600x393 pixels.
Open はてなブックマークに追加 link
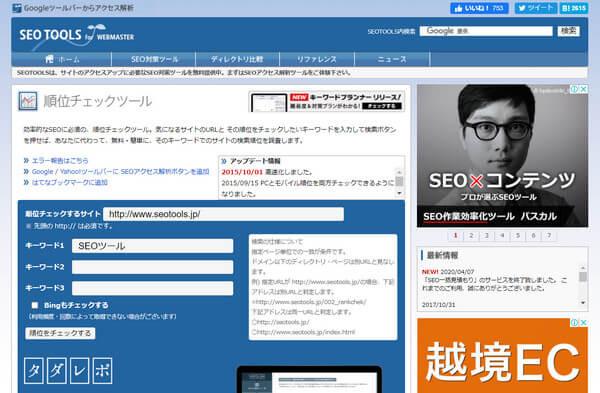[70, 182]
